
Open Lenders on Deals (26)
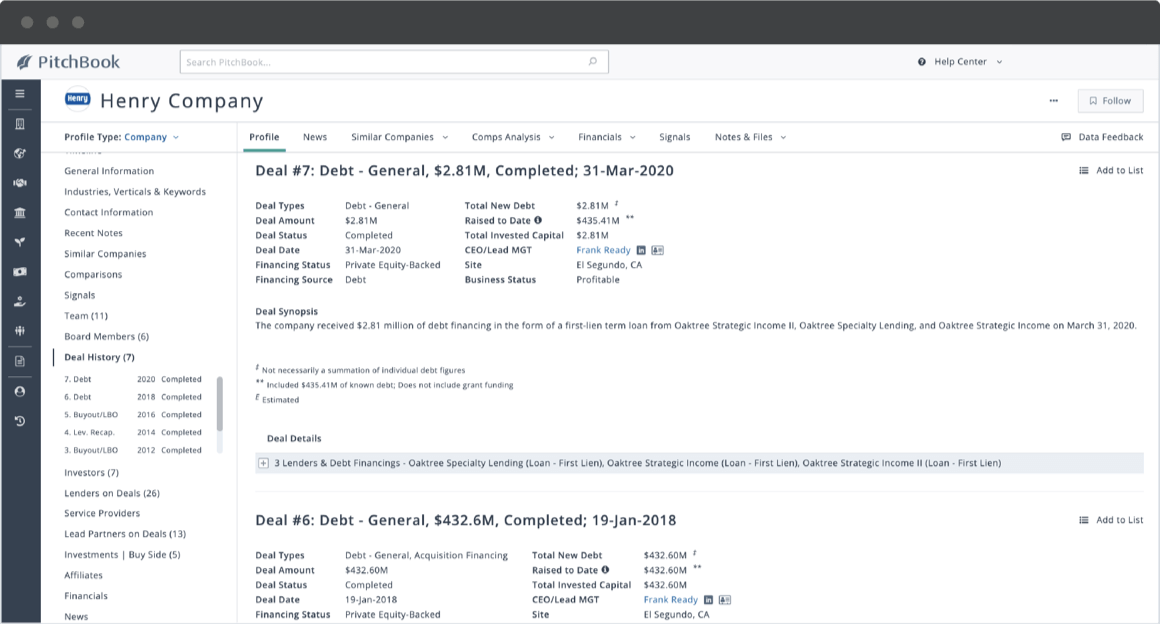click(x=112, y=494)
